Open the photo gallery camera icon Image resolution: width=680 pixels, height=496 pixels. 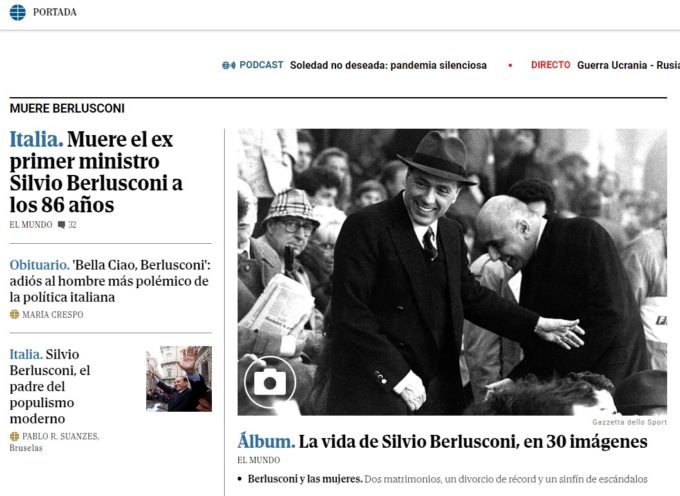[270, 382]
